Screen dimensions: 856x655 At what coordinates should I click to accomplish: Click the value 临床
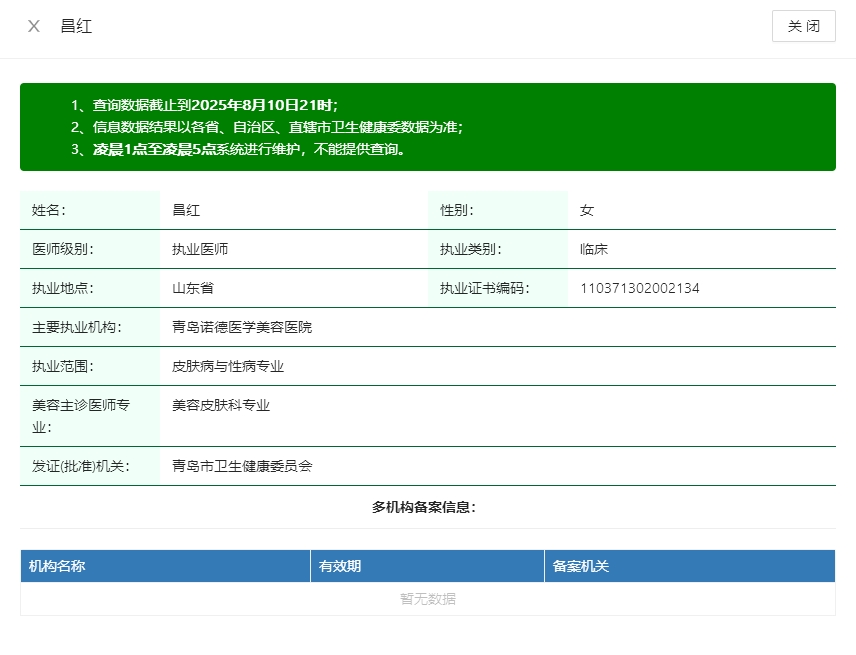tap(594, 249)
